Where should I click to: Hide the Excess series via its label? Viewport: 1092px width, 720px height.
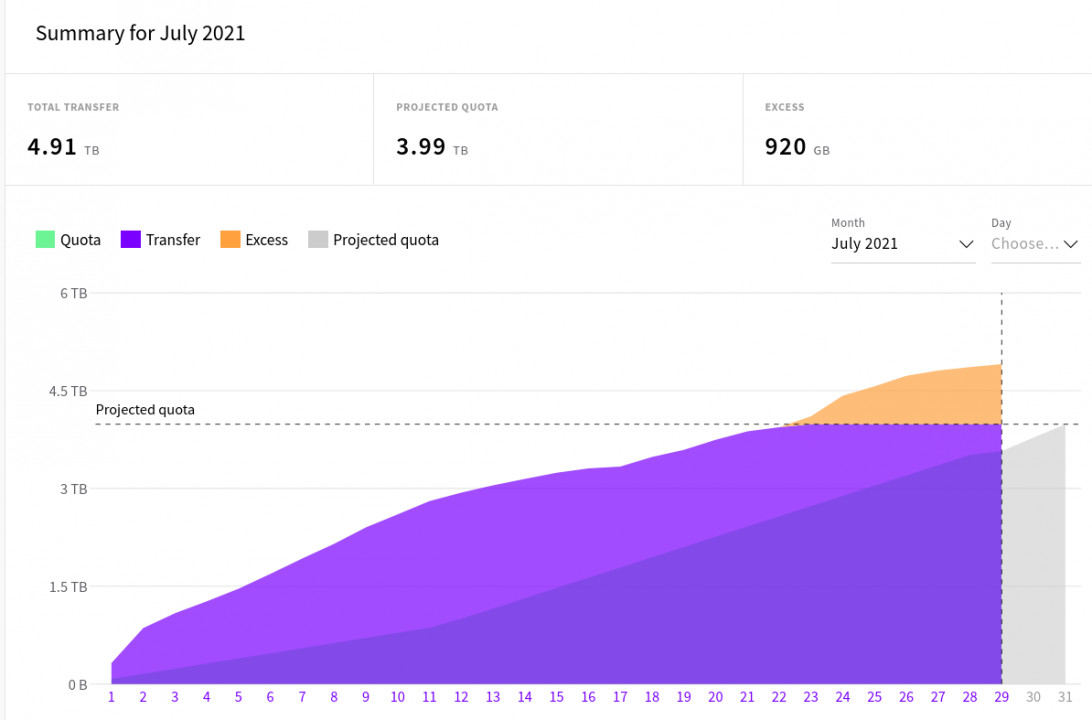click(x=267, y=240)
